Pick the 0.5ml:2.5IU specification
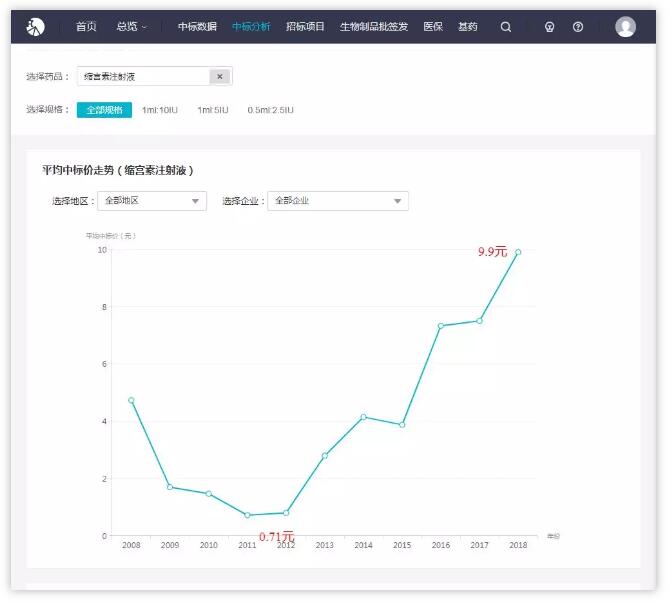Viewport: 669px width, 604px height. pyautogui.click(x=270, y=110)
